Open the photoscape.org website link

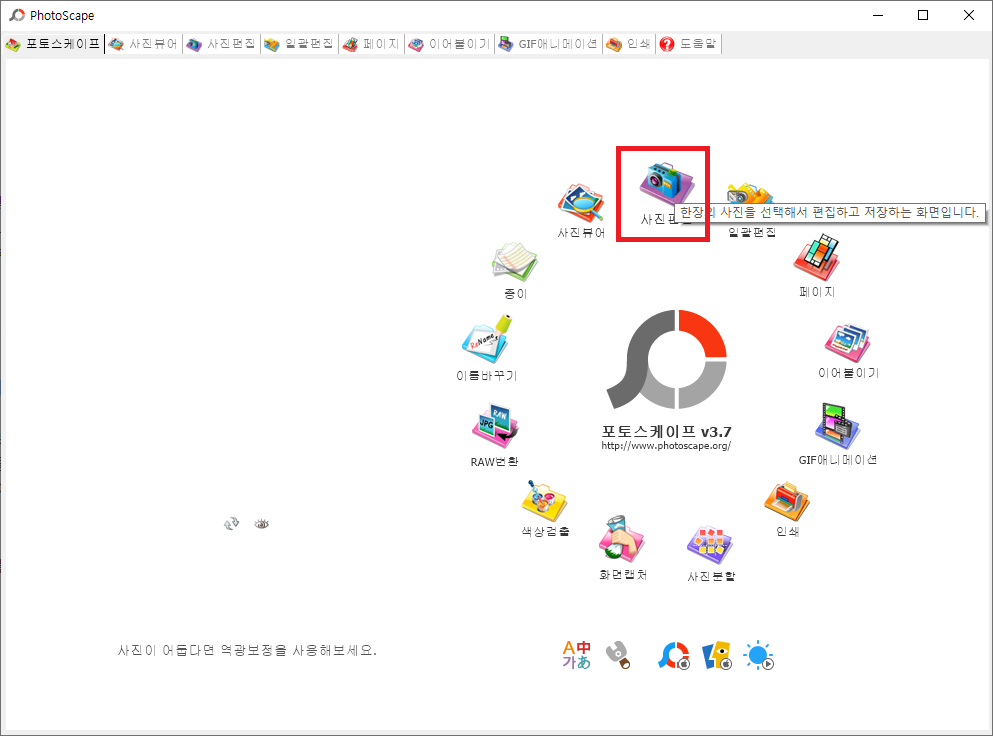tap(666, 446)
